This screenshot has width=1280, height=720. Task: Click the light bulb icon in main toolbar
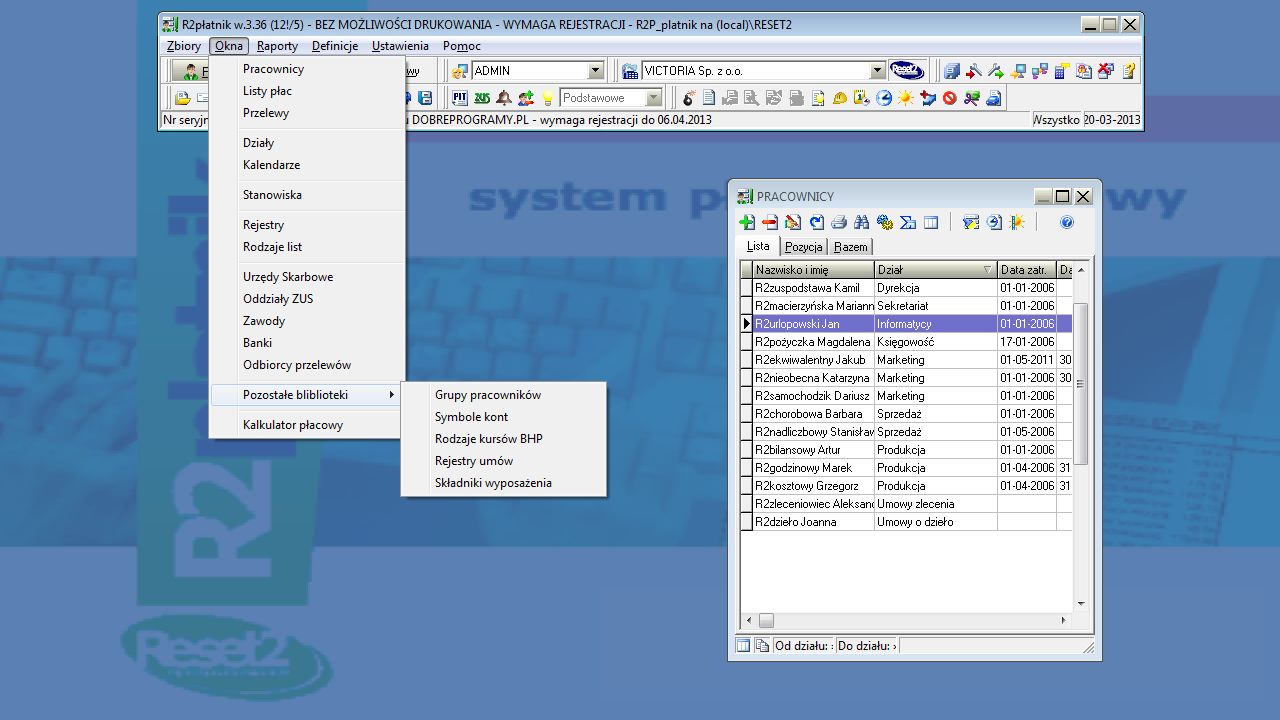point(548,98)
